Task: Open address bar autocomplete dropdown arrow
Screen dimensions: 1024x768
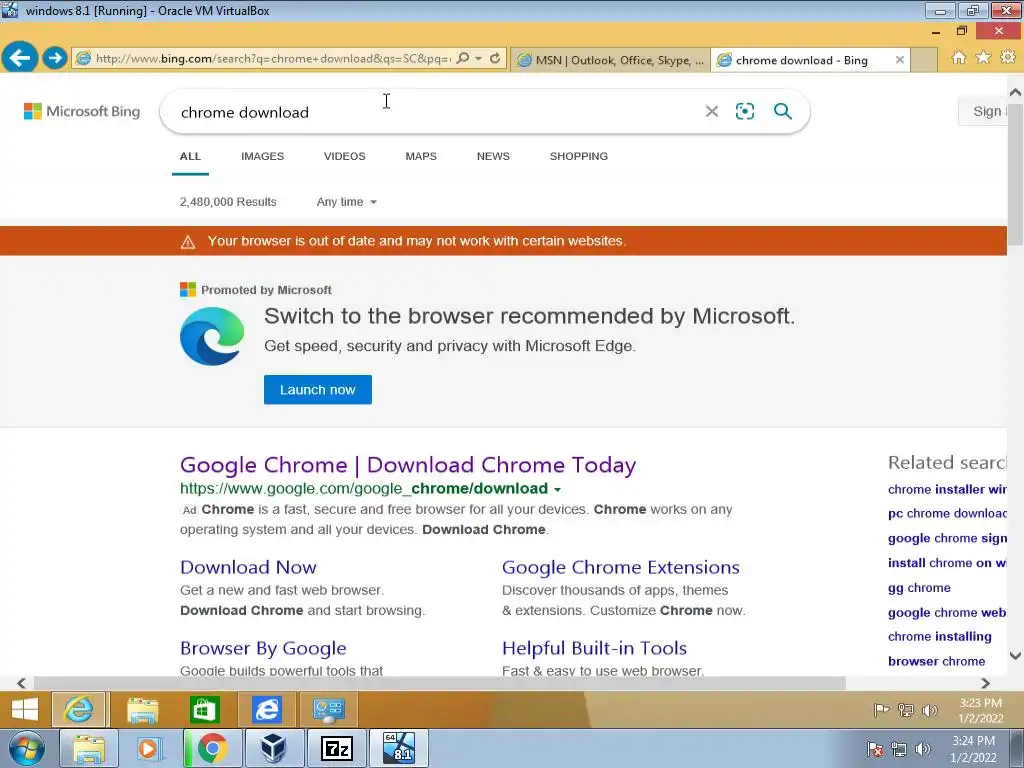Action: click(479, 58)
